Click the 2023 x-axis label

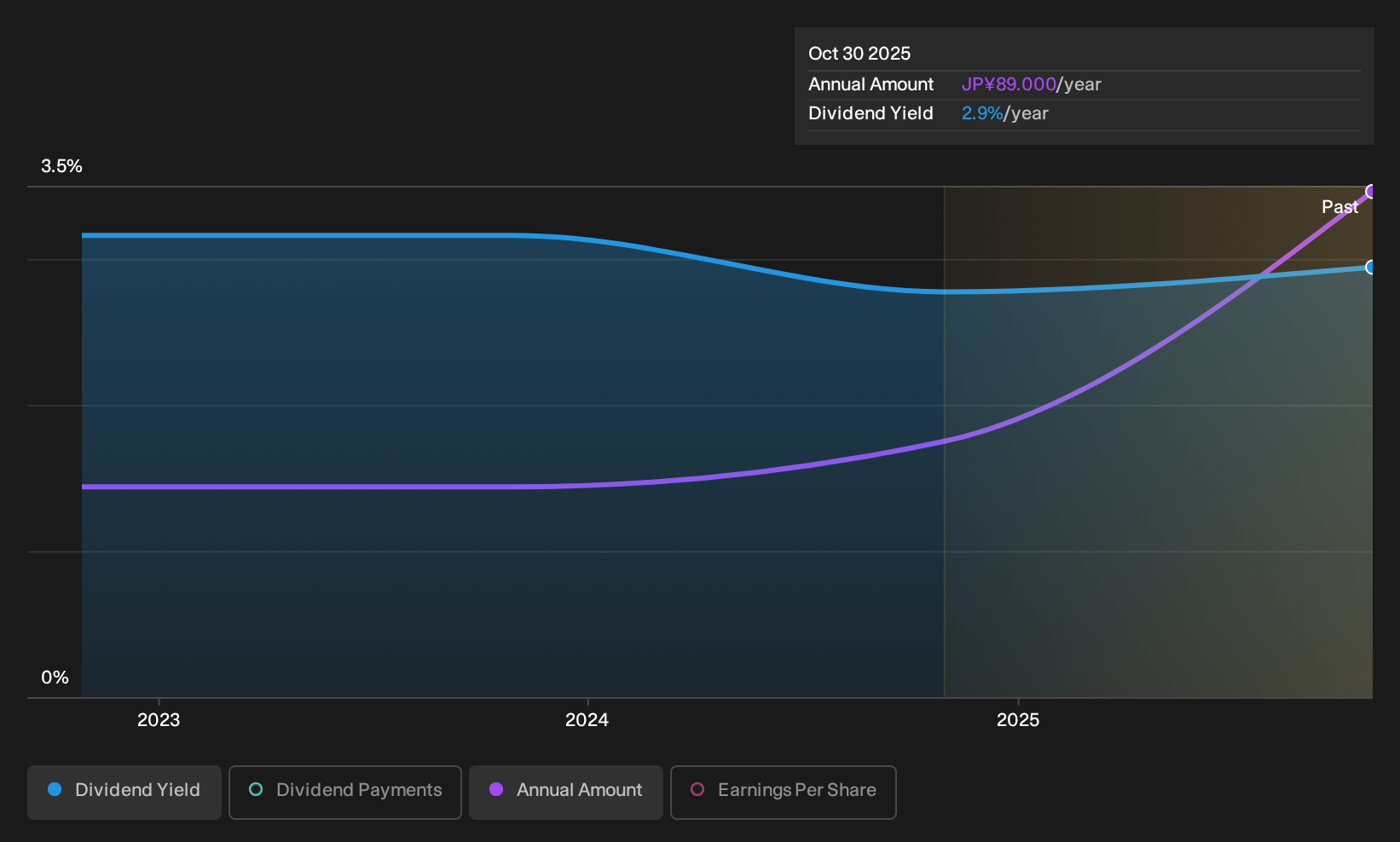[159, 720]
